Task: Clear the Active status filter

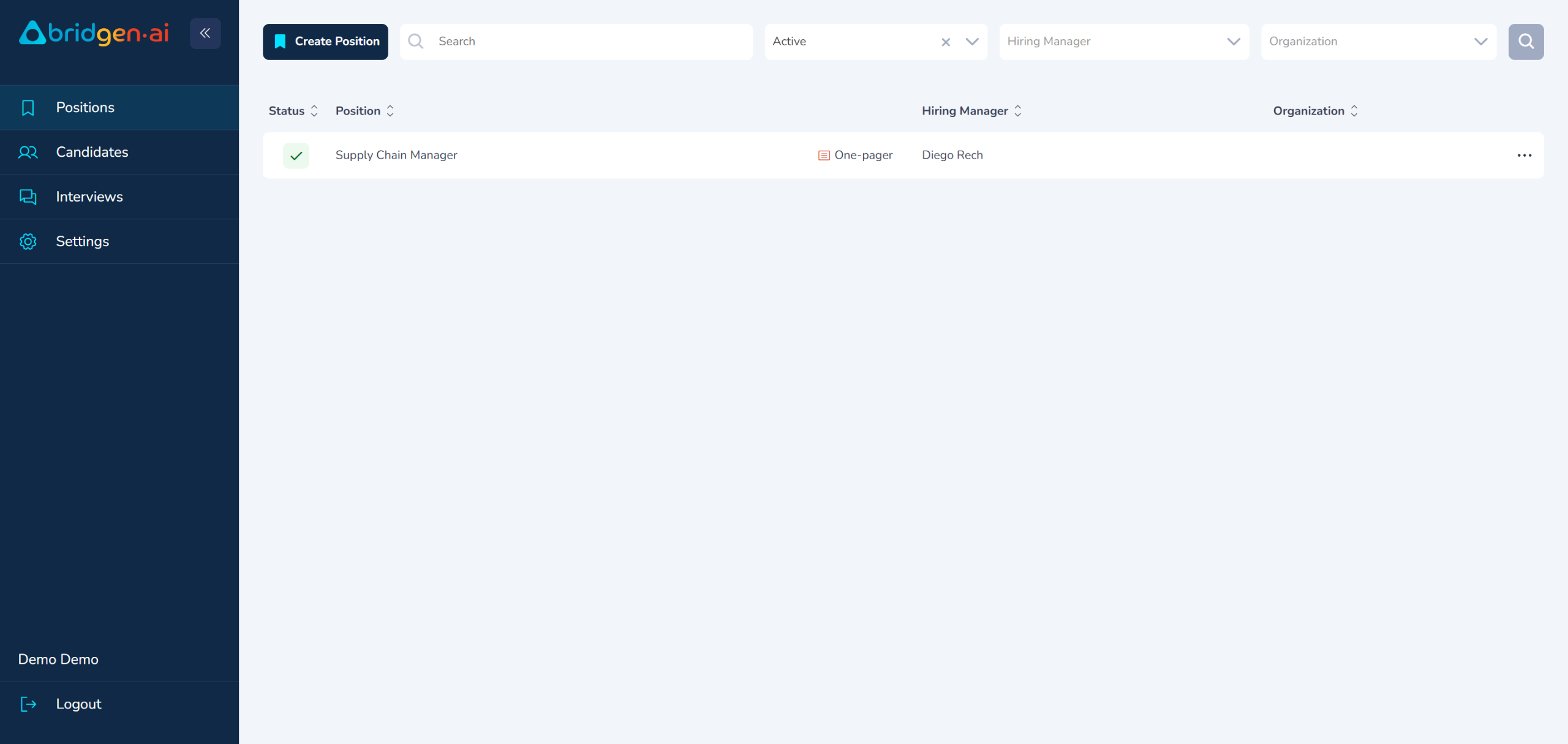Action: (945, 42)
